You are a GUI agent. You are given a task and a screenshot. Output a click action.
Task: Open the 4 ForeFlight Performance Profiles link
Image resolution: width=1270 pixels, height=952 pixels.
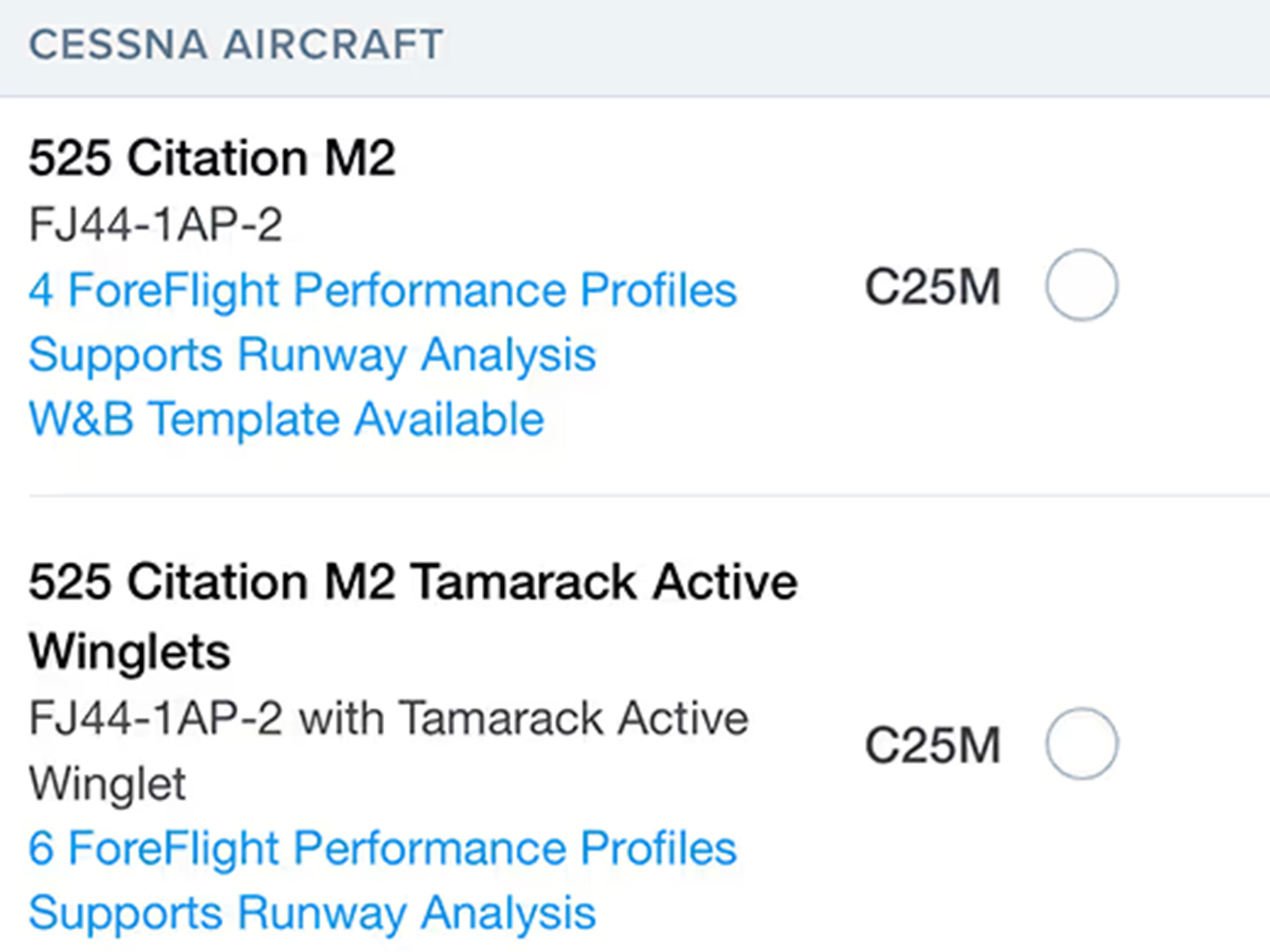[383, 290]
